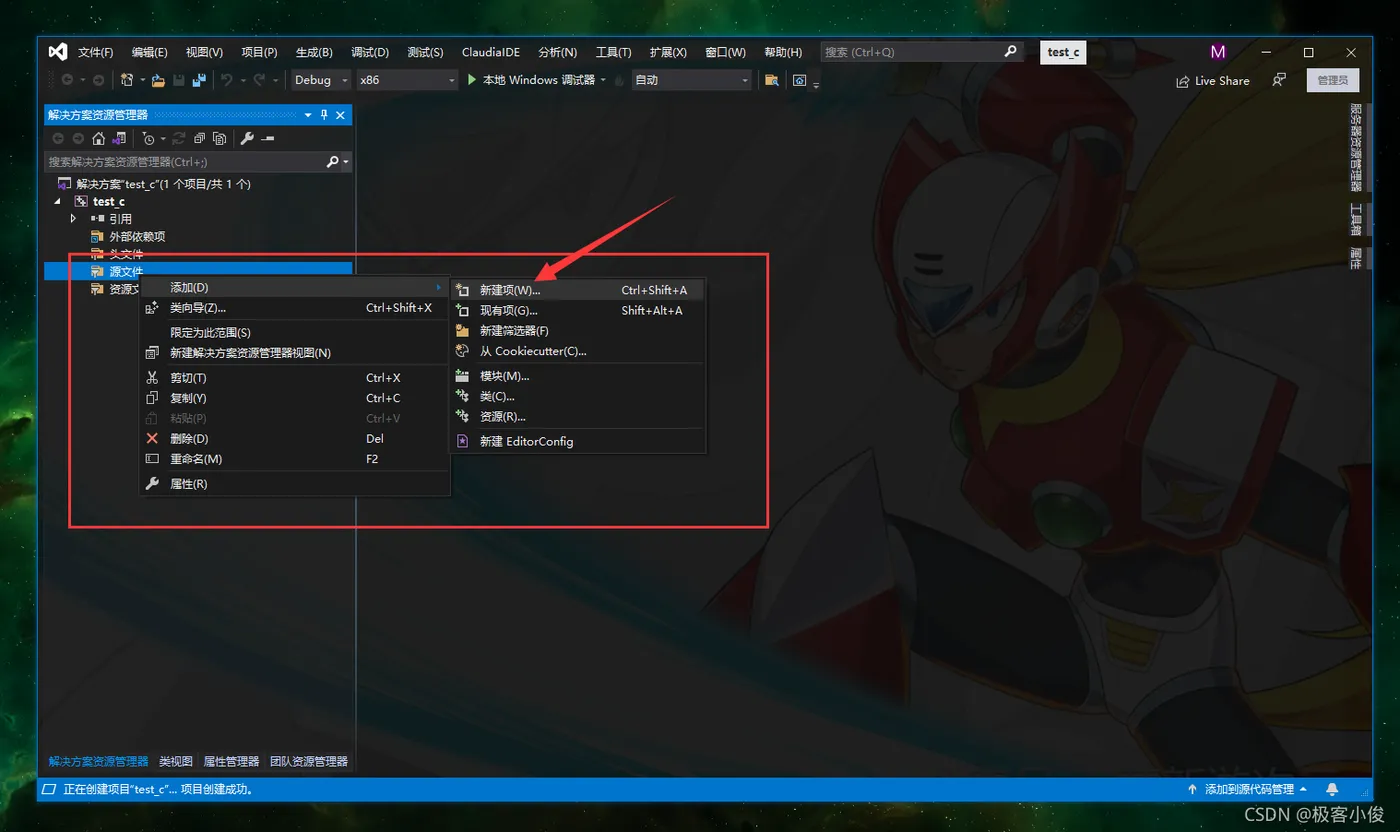Click the notifications bell in the status bar
This screenshot has height=832, width=1400.
pyautogui.click(x=1332, y=789)
